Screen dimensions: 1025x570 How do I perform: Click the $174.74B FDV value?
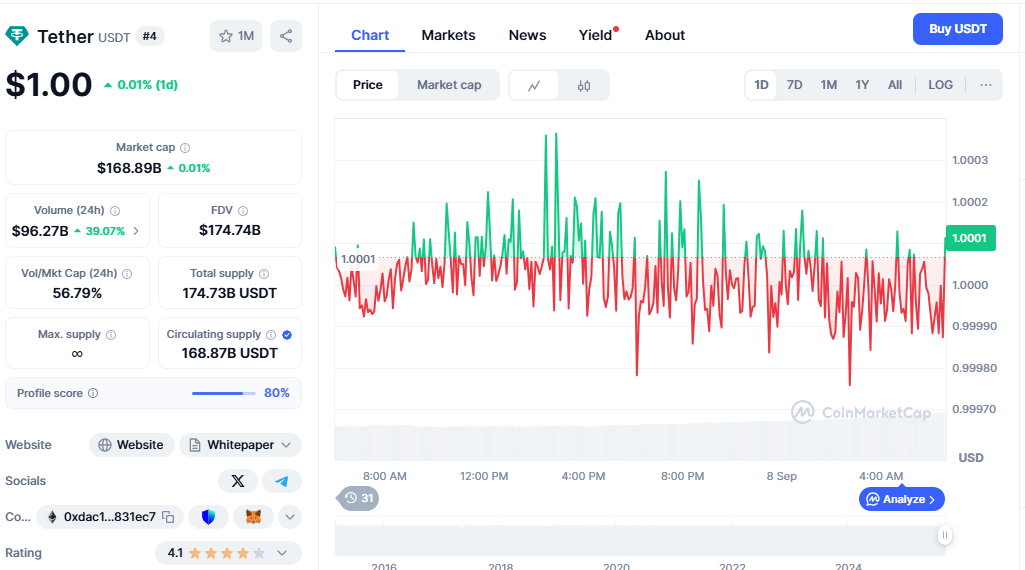[x=229, y=230]
